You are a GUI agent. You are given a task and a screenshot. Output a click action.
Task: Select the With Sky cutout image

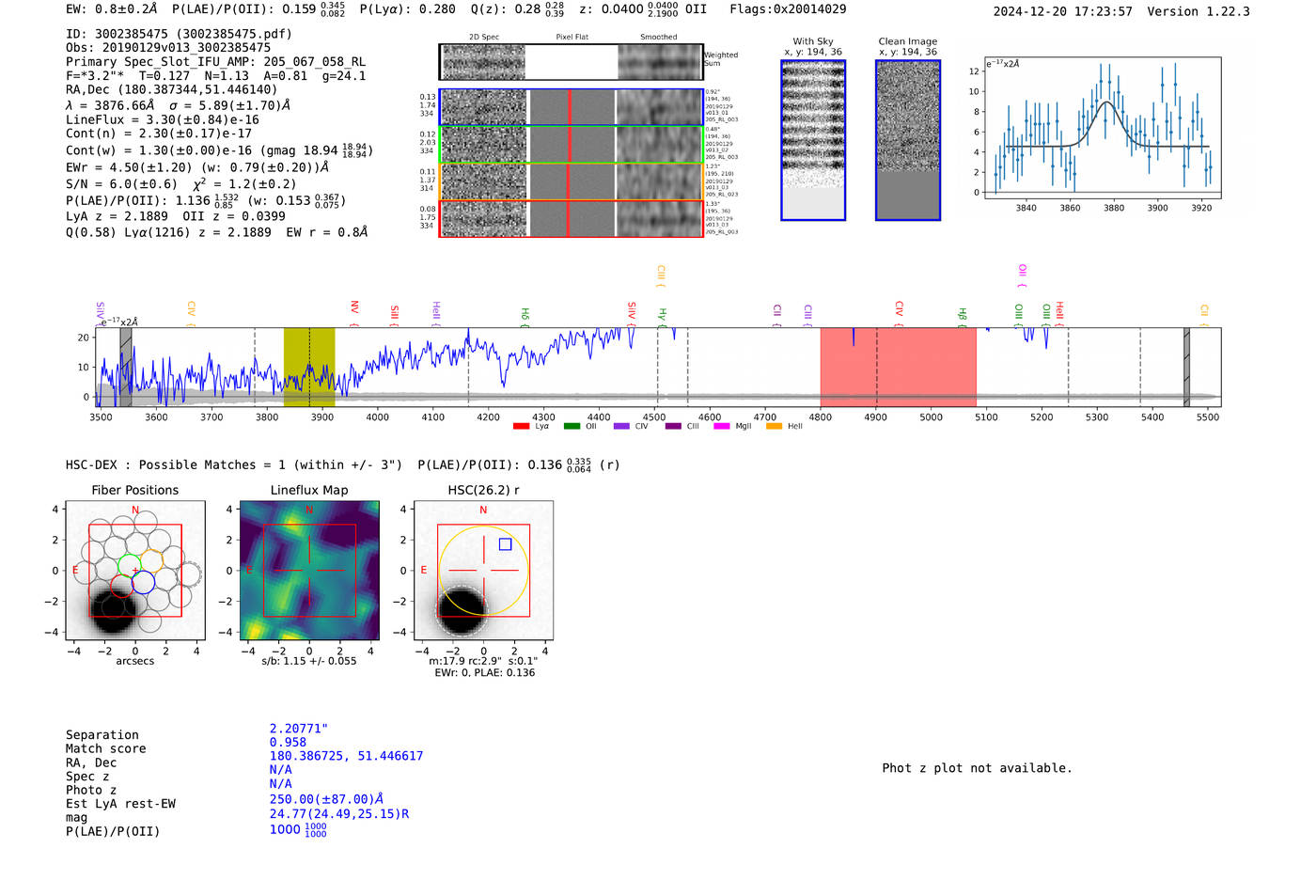pos(813,140)
